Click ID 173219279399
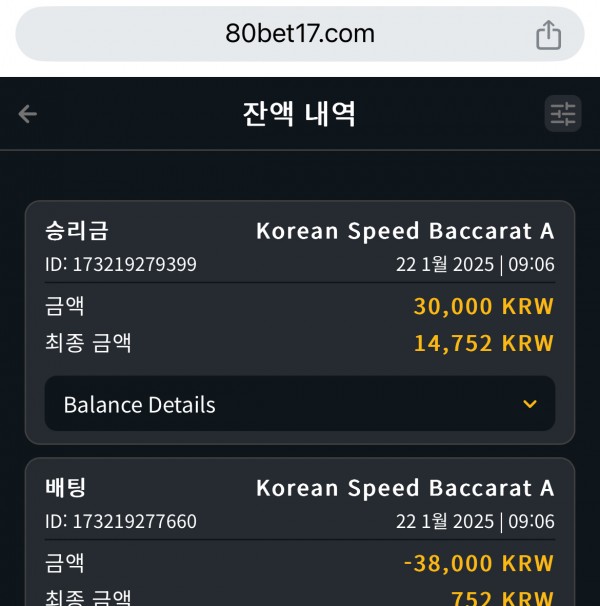The width and height of the screenshot is (600, 606). (121, 265)
